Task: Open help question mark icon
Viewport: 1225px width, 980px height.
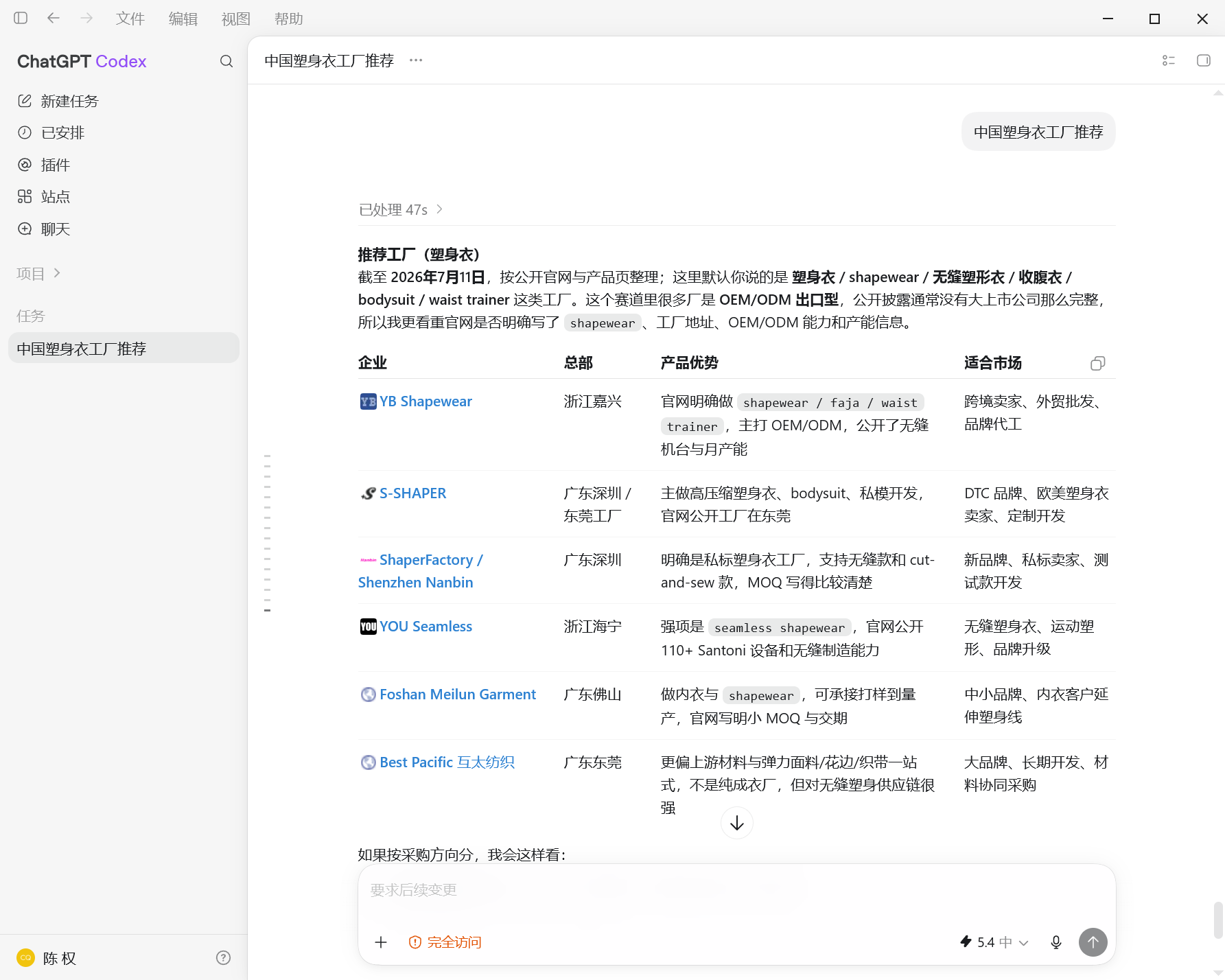Action: tap(223, 957)
